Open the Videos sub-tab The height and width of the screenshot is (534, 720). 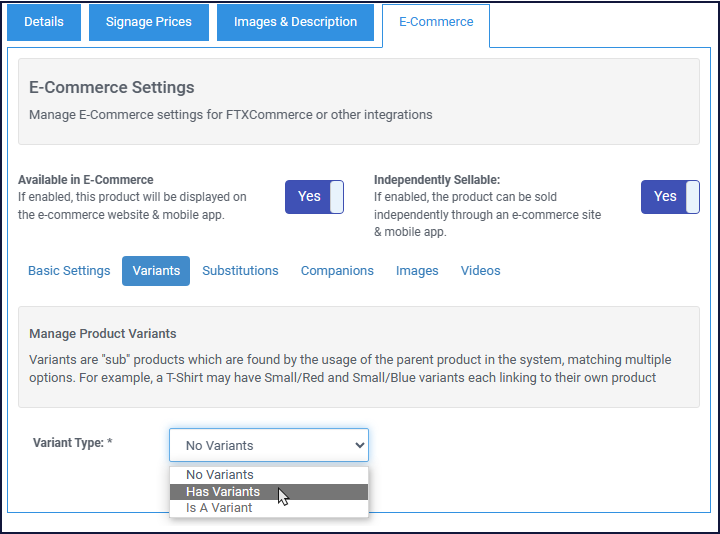480,271
